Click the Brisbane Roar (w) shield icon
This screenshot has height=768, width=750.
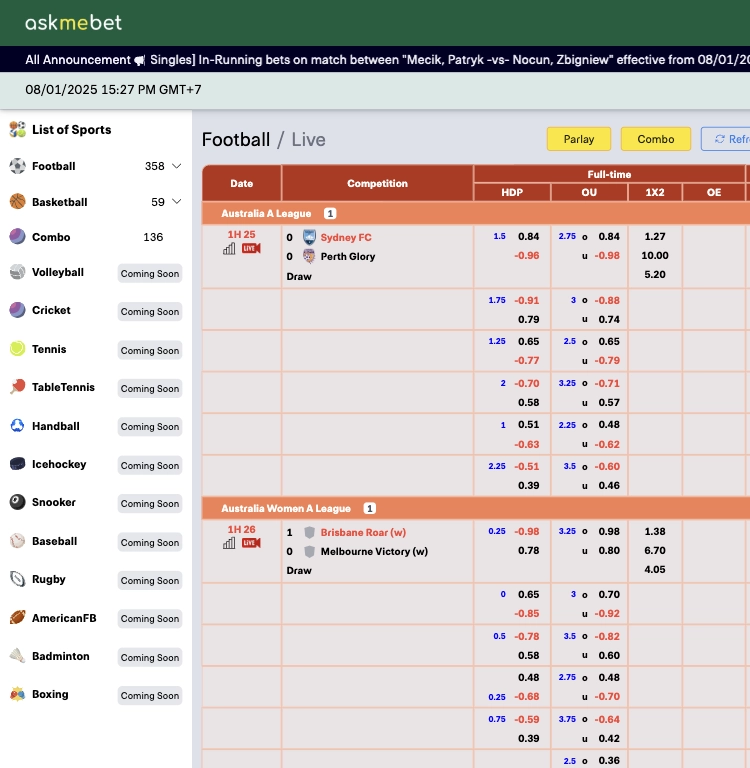tap(309, 532)
